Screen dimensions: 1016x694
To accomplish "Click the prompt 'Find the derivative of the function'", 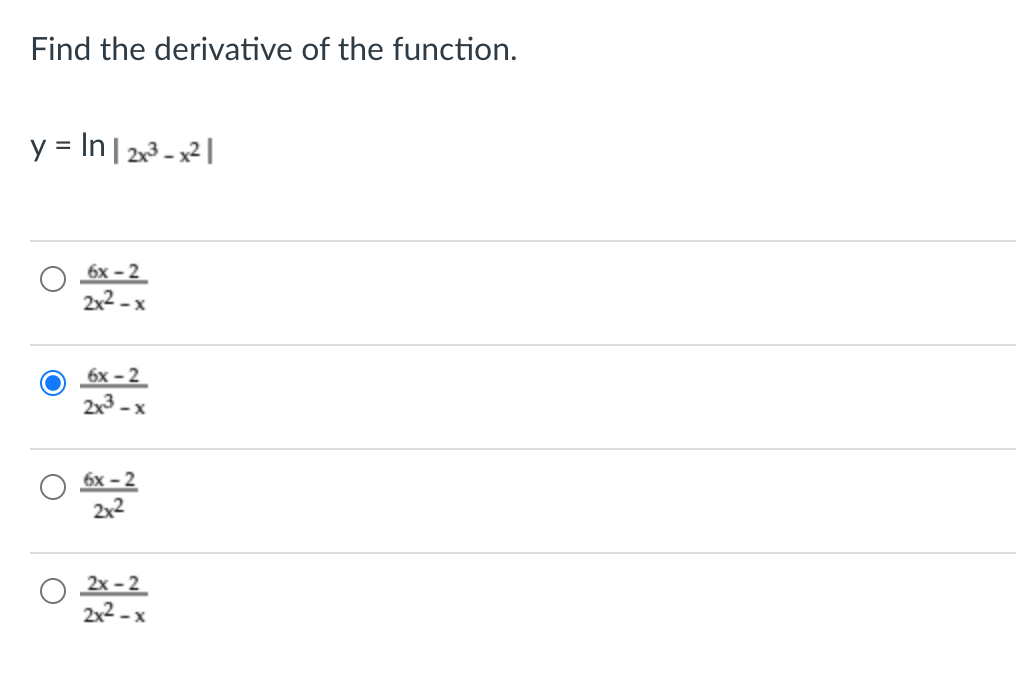I will (273, 48).
